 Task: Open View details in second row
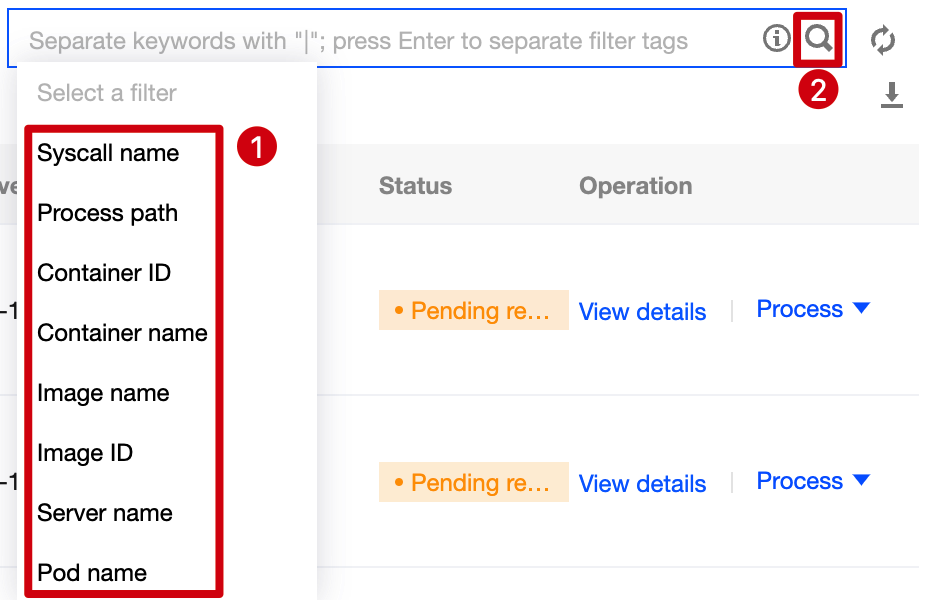tap(642, 484)
